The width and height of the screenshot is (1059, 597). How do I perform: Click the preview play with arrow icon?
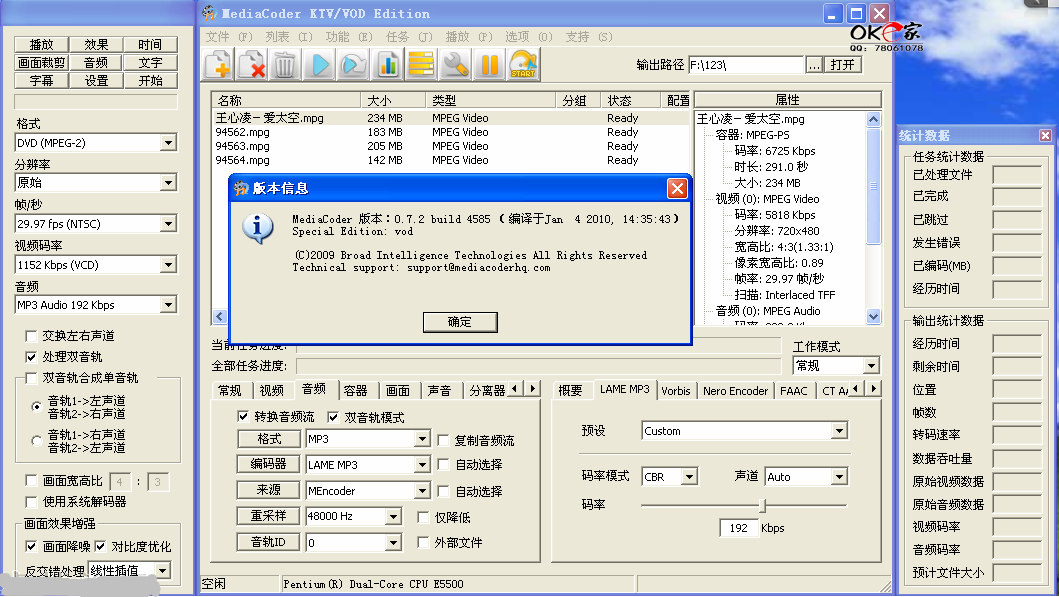click(353, 65)
